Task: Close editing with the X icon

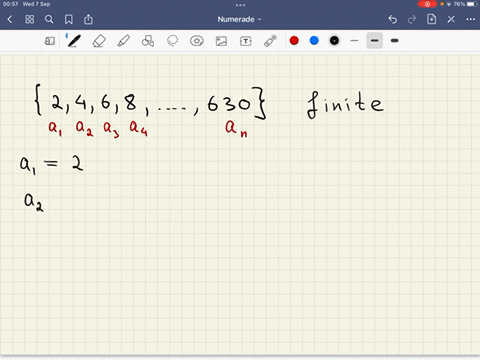Action: (x=451, y=19)
